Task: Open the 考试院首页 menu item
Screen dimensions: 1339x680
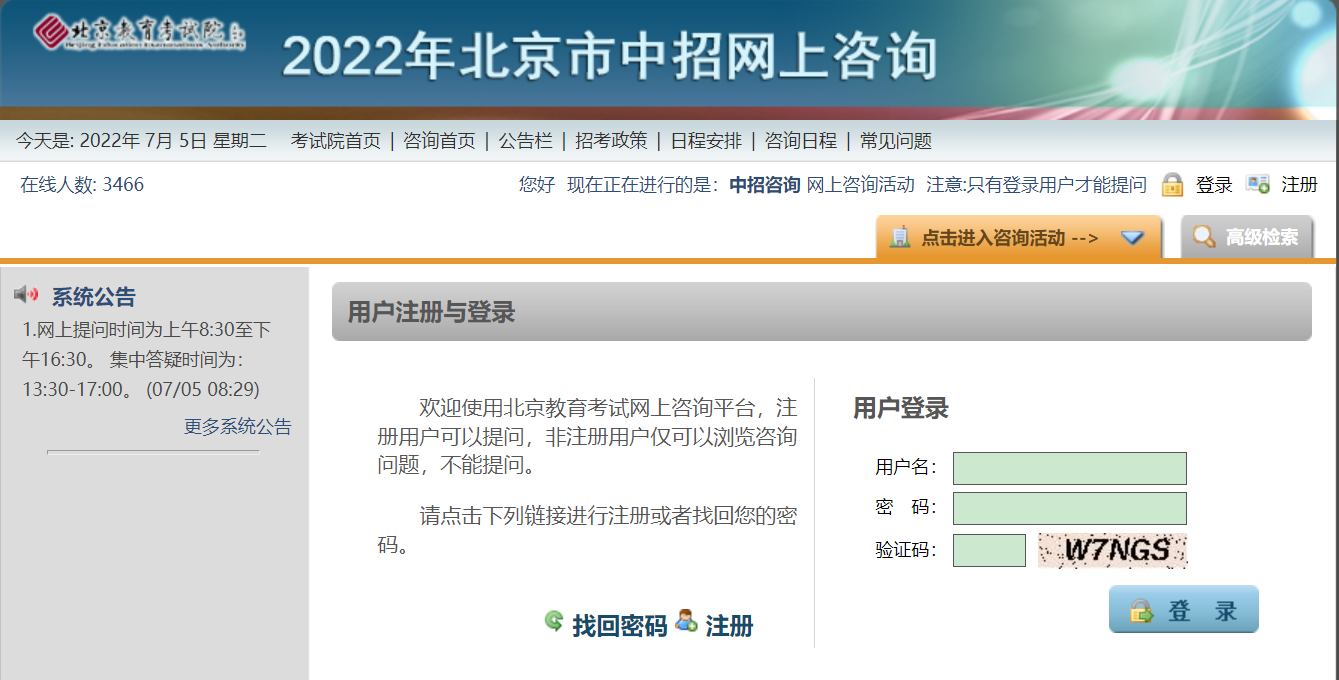Action: tap(336, 141)
